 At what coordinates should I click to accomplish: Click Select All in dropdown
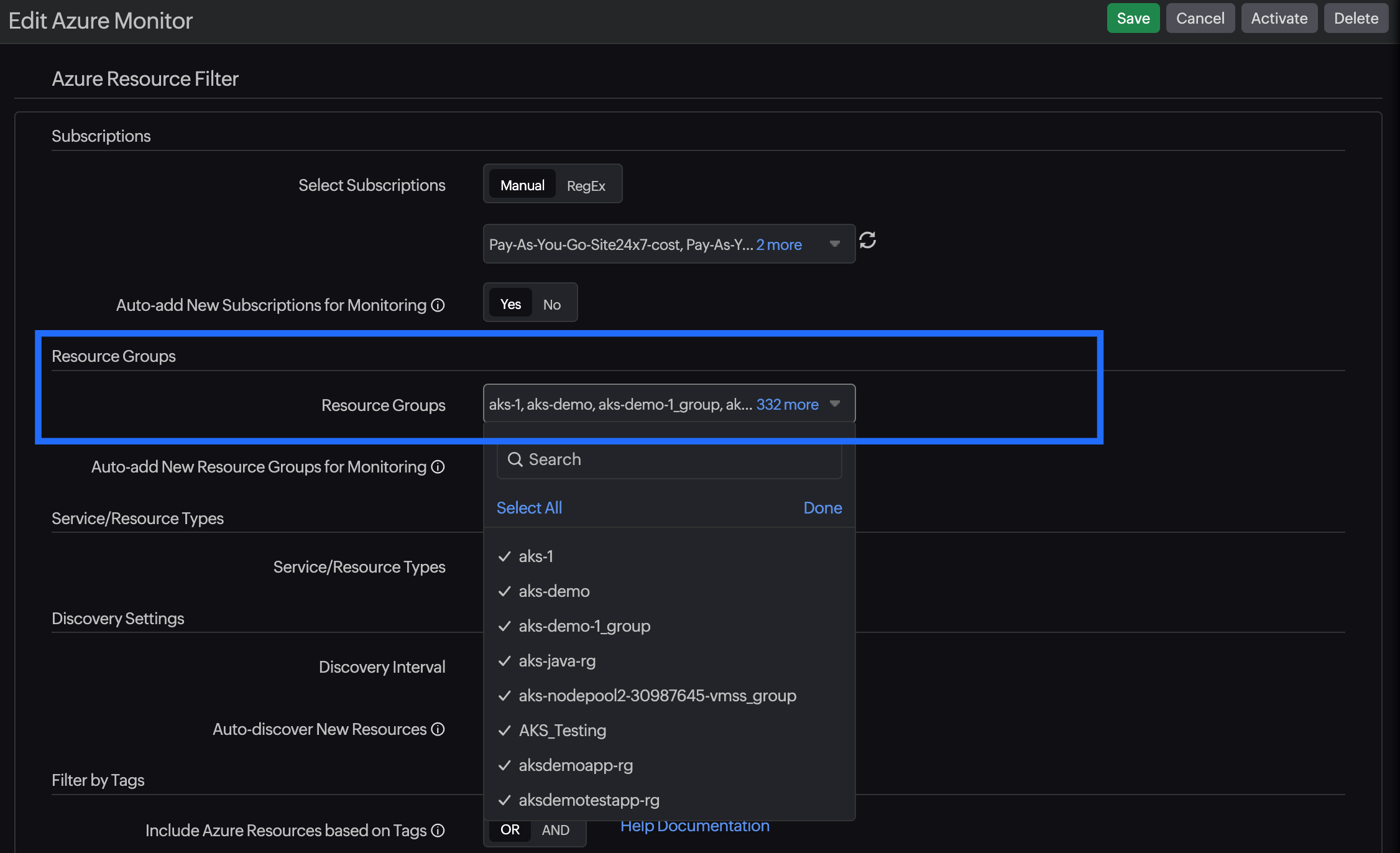coord(529,508)
